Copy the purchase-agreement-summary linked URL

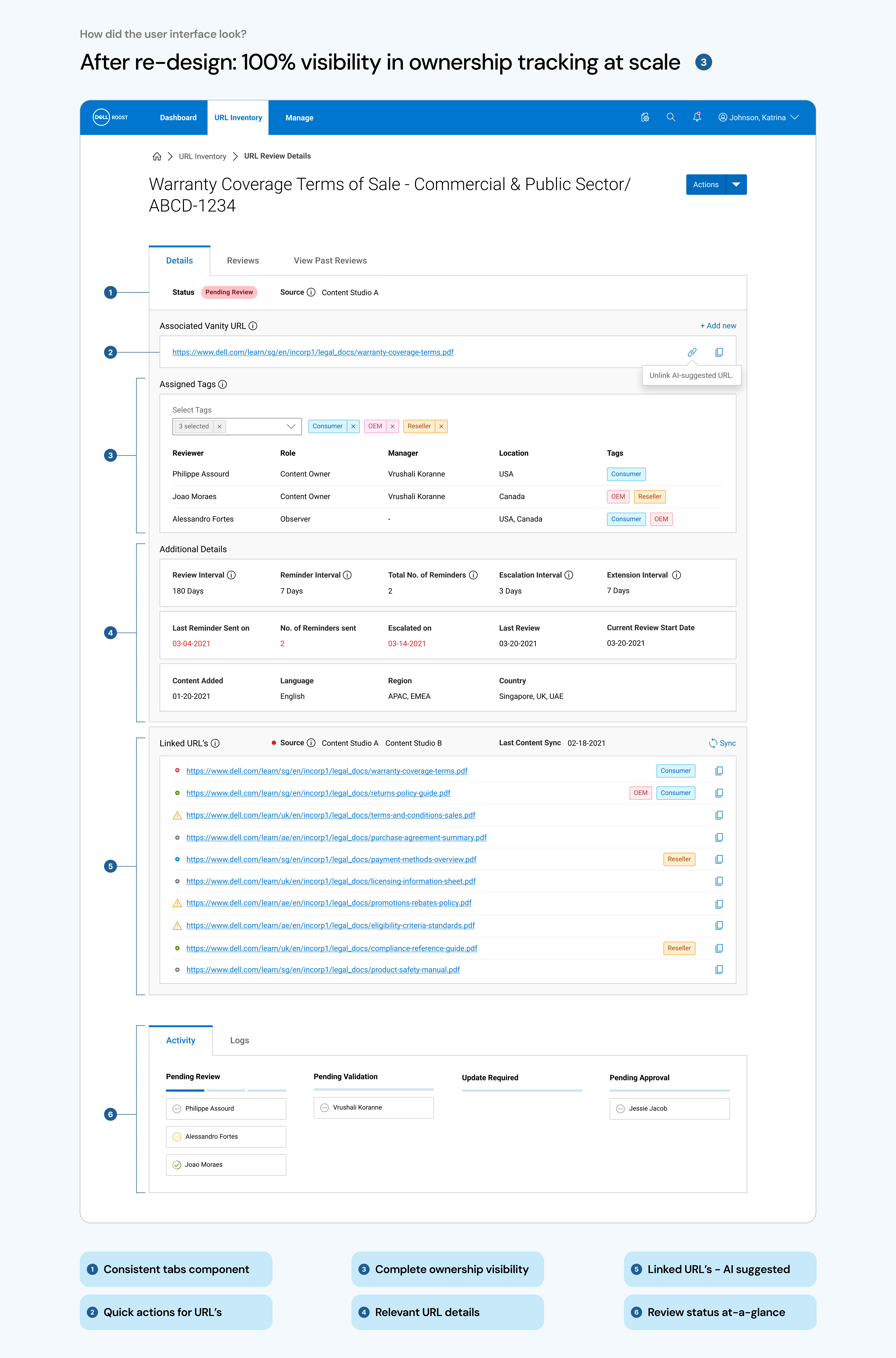[719, 837]
